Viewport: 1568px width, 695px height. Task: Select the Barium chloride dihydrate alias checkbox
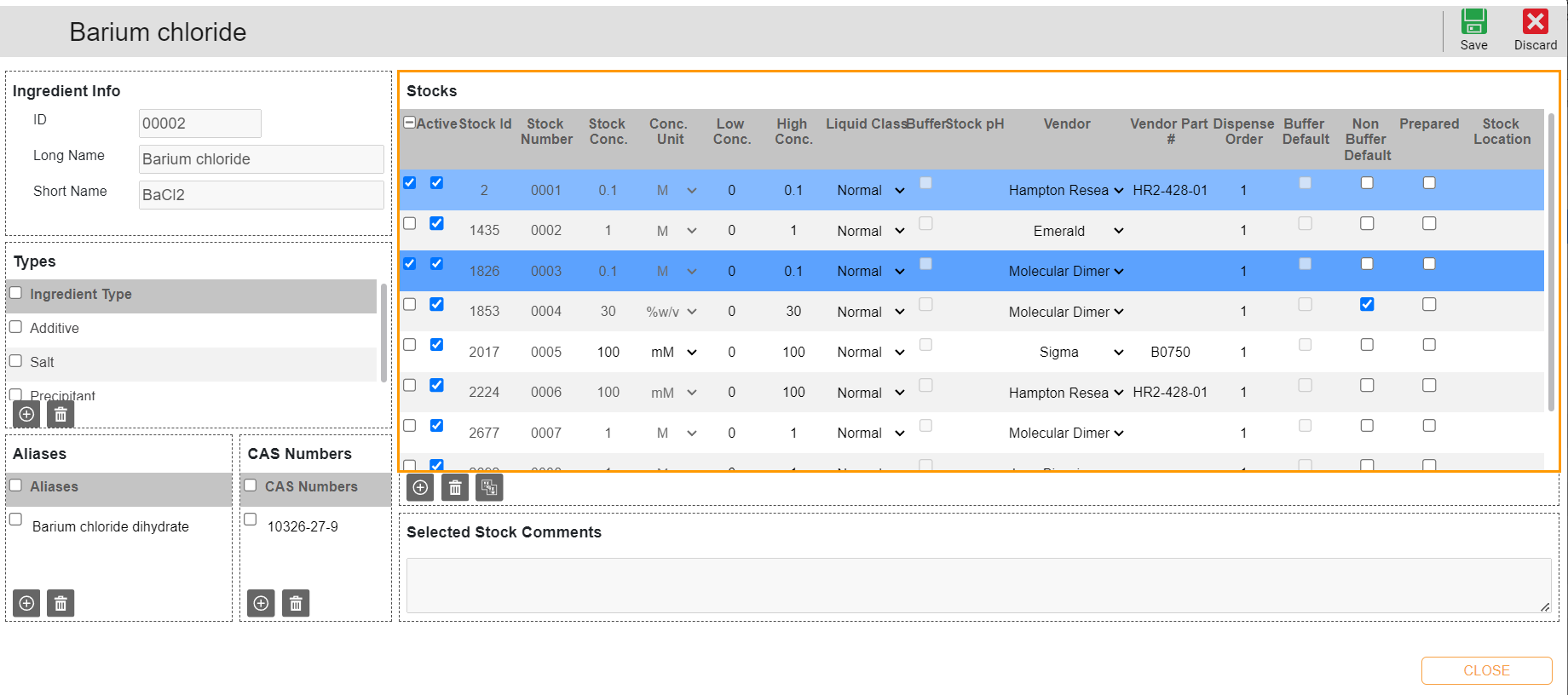(15, 520)
